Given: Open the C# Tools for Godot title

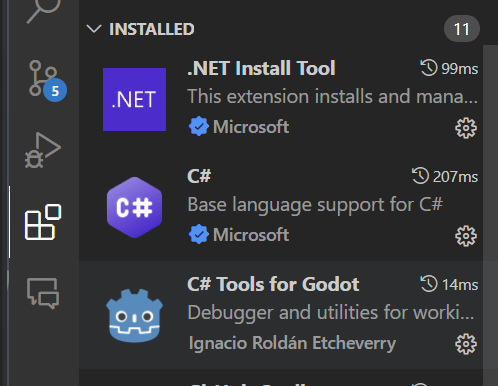Looking at the screenshot, I should [x=273, y=284].
